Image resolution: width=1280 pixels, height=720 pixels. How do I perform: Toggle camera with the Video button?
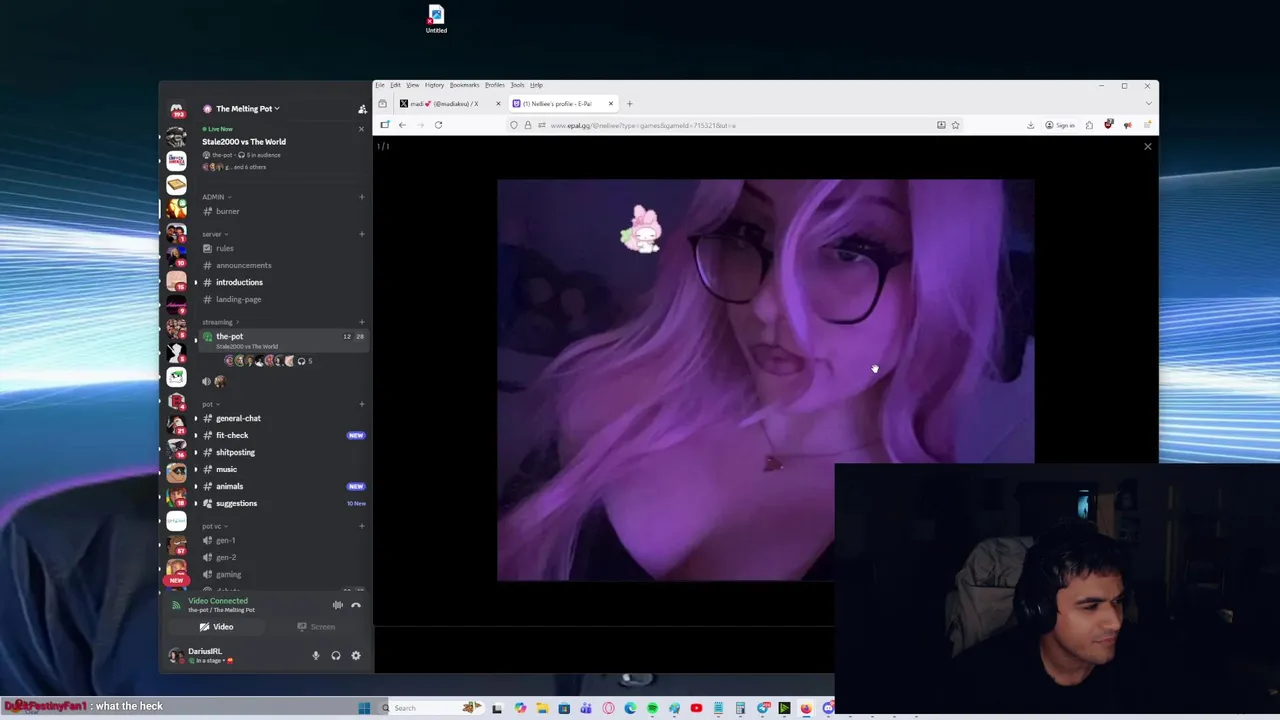click(x=216, y=627)
